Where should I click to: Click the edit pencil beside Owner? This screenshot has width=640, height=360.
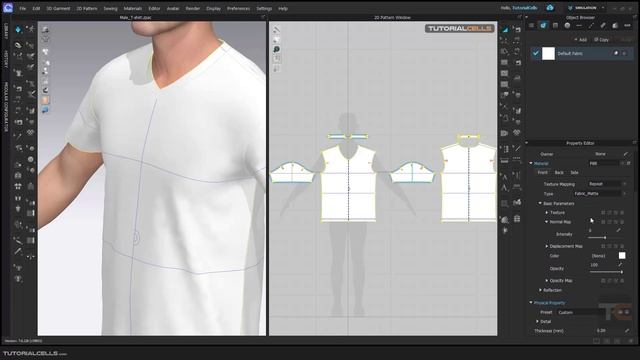click(x=625, y=154)
